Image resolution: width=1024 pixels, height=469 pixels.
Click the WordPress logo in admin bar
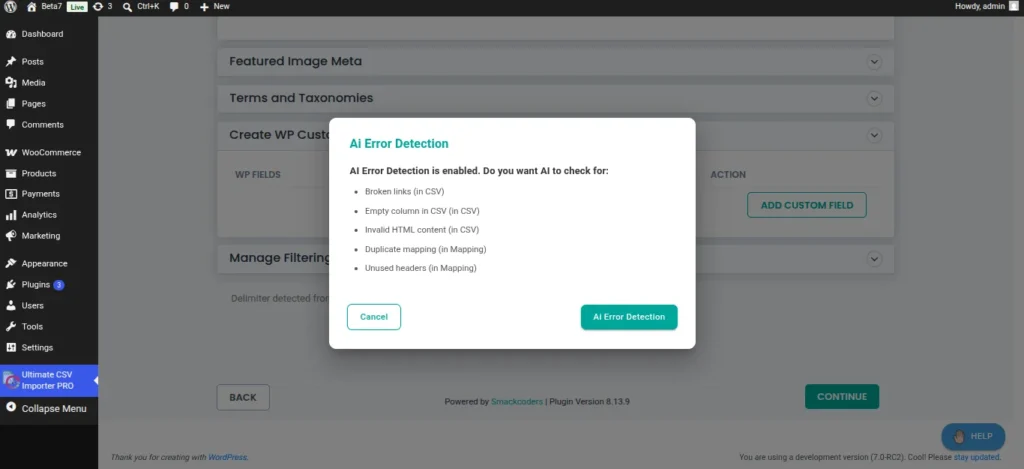pyautogui.click(x=10, y=7)
